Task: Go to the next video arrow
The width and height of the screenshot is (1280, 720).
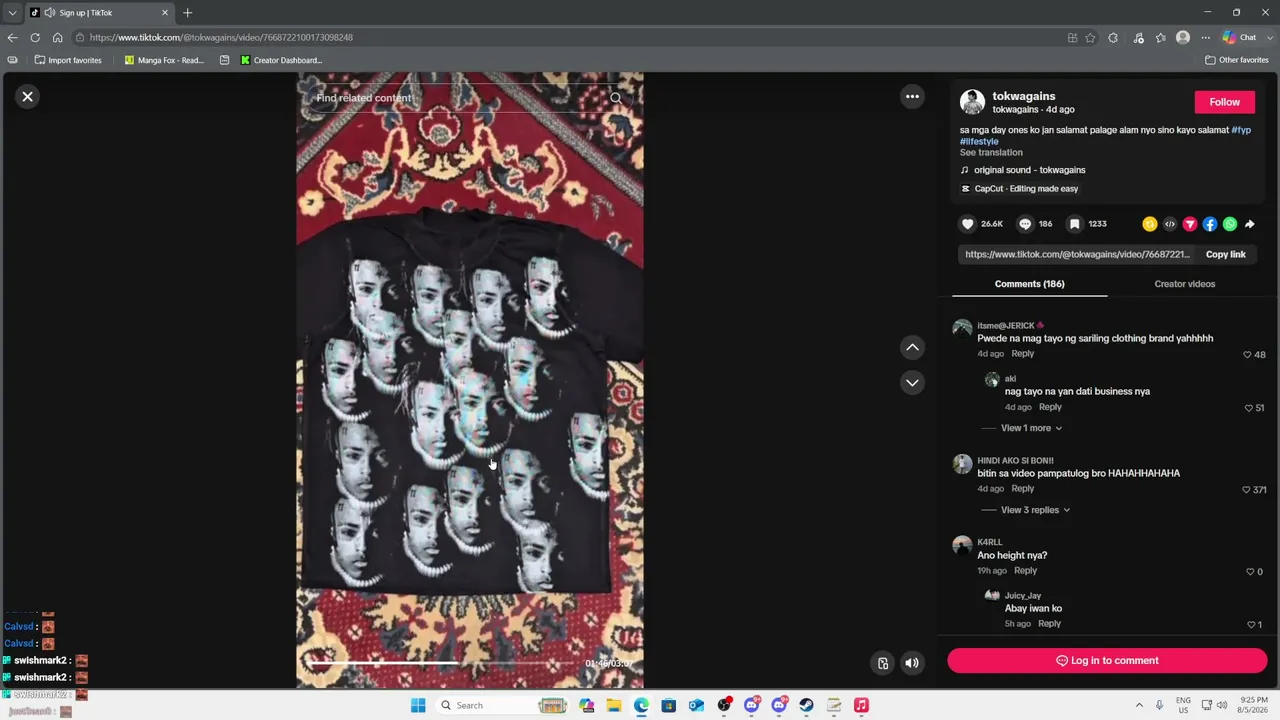Action: tap(912, 382)
